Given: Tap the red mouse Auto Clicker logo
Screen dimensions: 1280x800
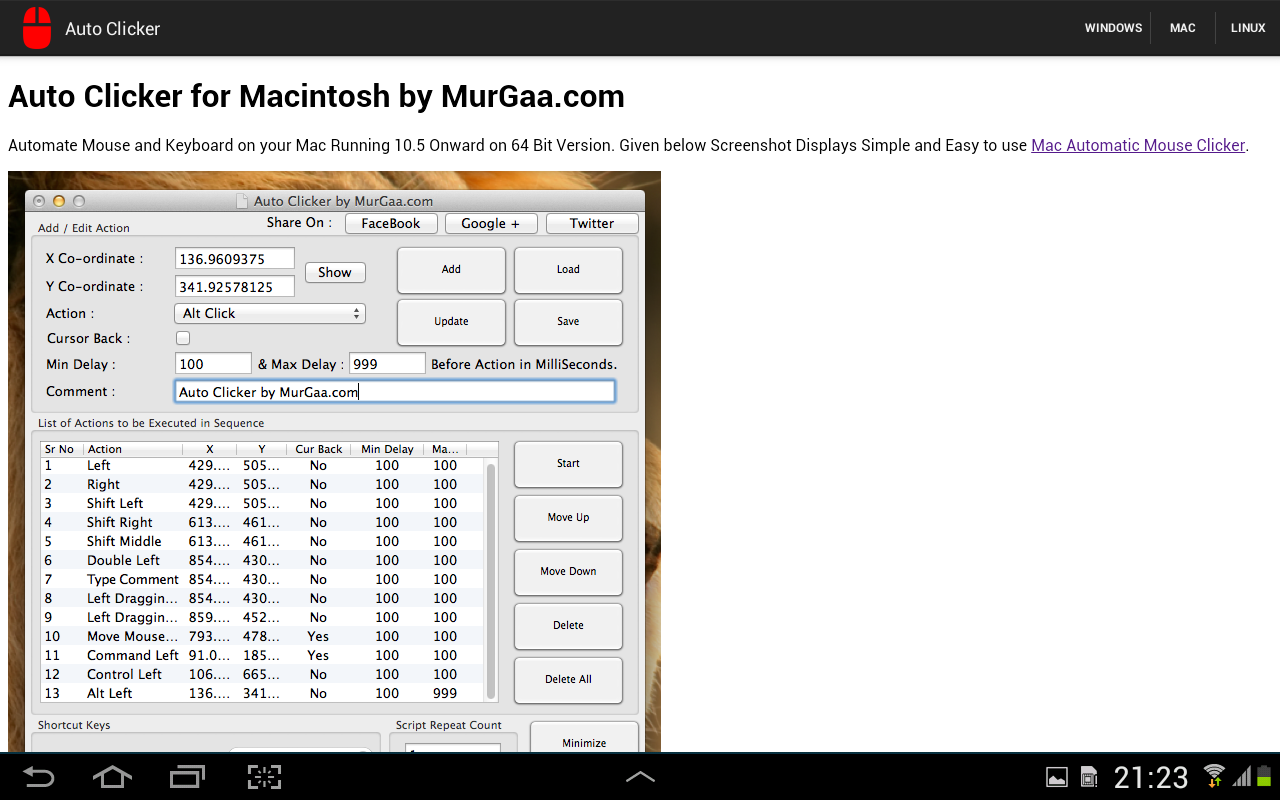Looking at the screenshot, I should [37, 28].
